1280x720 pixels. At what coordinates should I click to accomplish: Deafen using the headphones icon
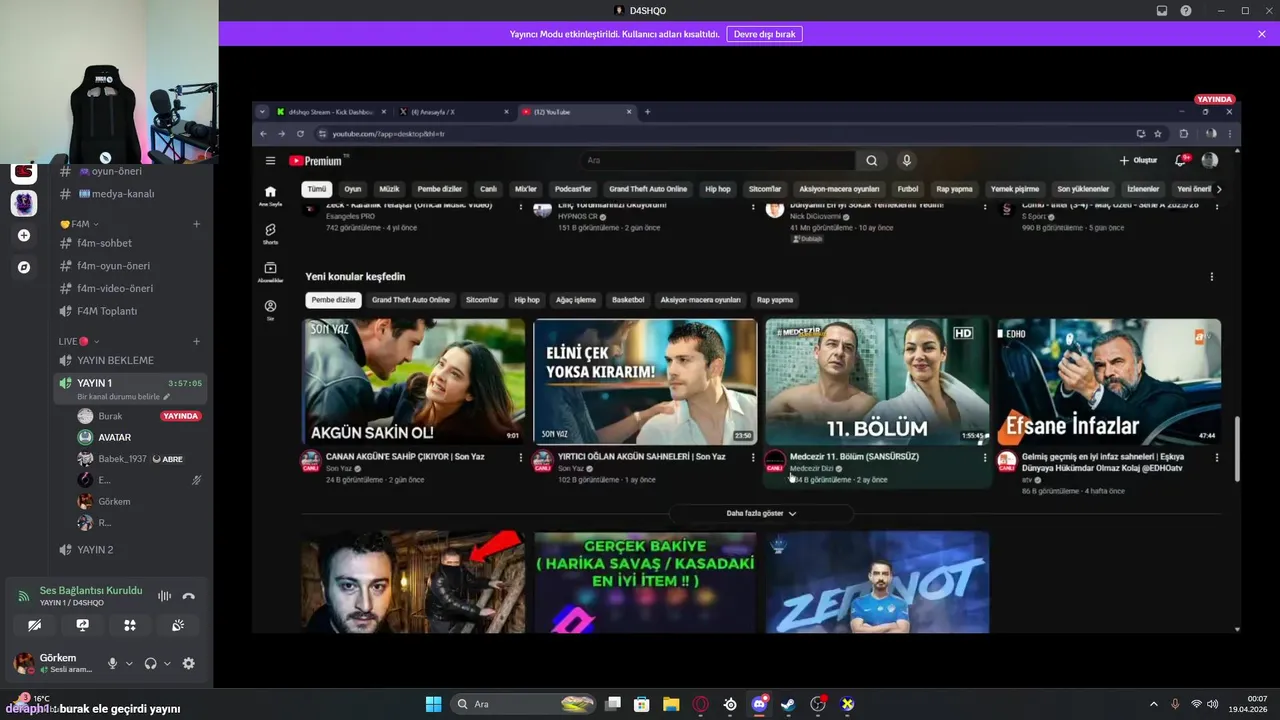150,663
